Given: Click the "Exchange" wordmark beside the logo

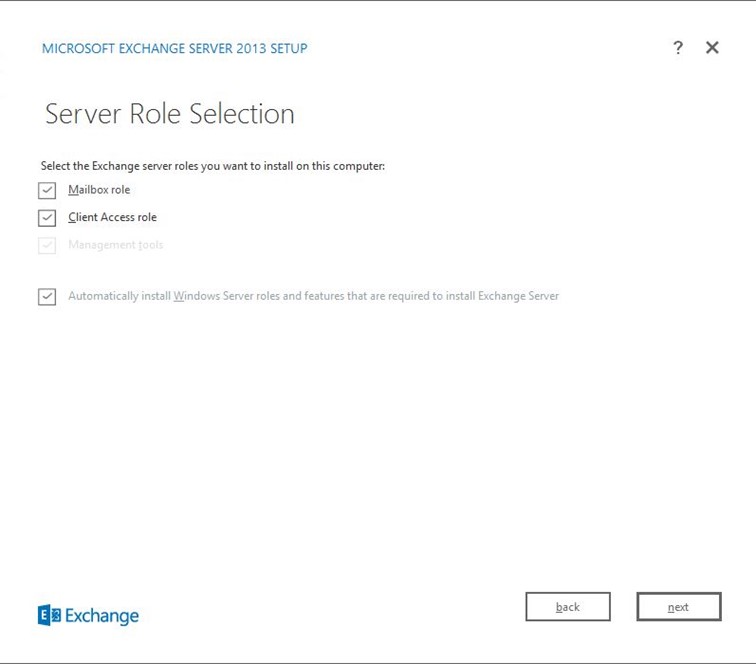Looking at the screenshot, I should 102,616.
